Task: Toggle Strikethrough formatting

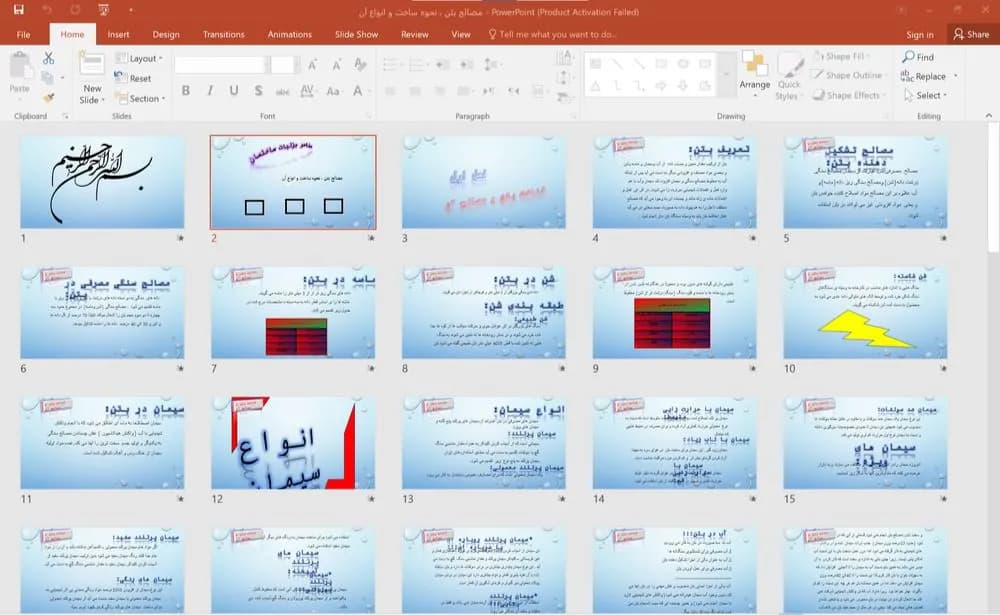Action: click(282, 91)
